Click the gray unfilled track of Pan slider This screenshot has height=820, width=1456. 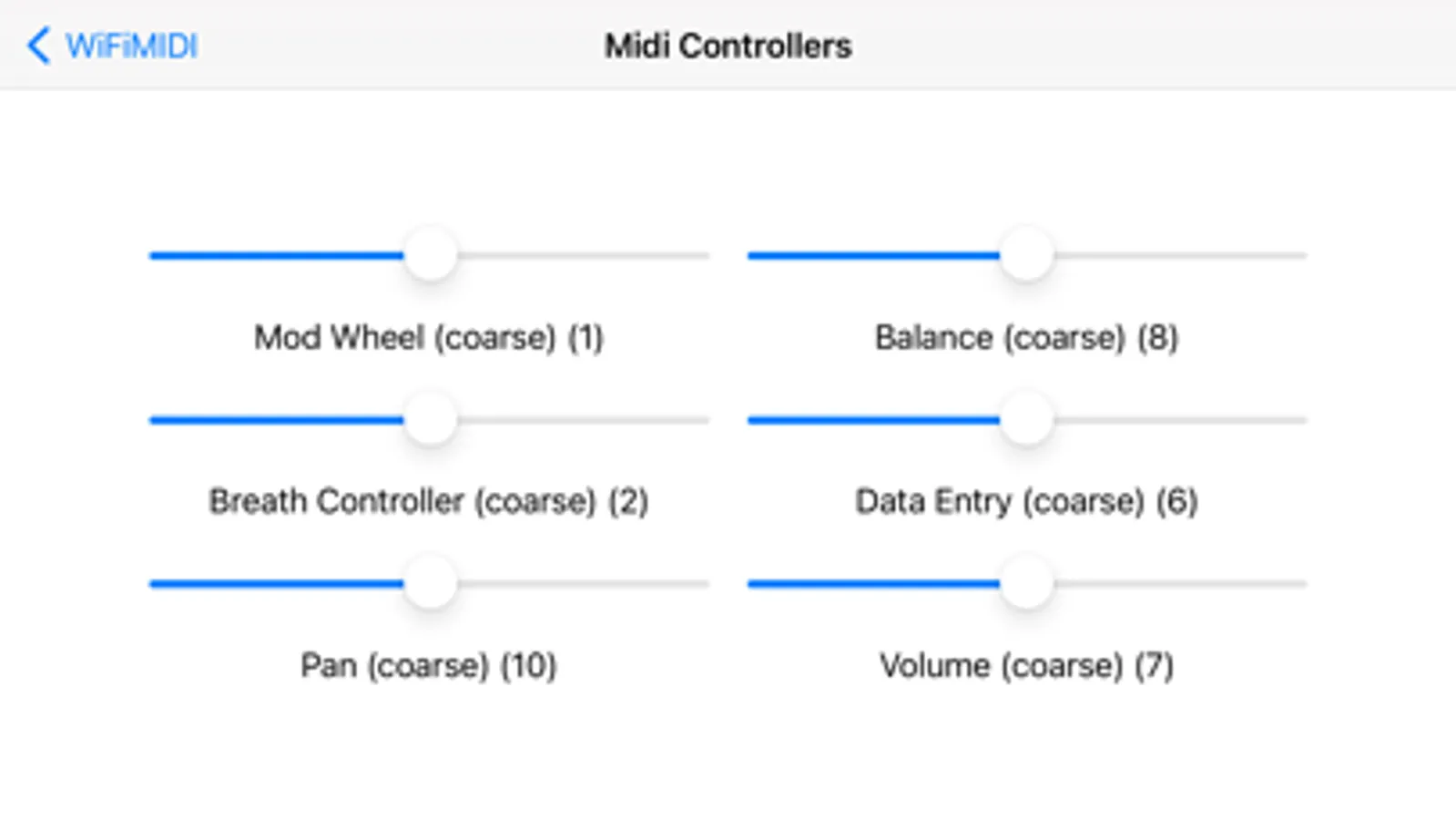click(x=583, y=584)
